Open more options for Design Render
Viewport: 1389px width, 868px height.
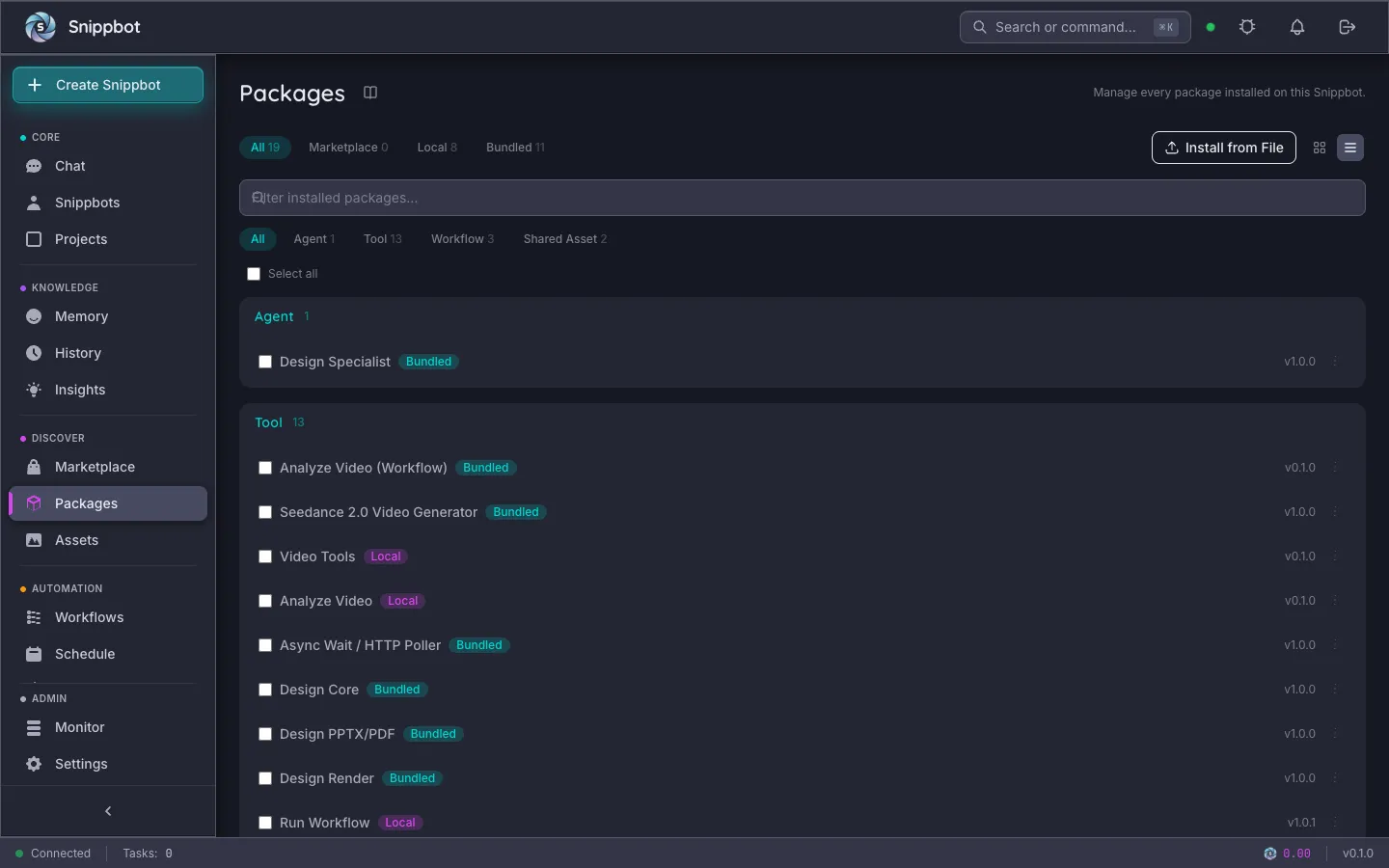1335,778
